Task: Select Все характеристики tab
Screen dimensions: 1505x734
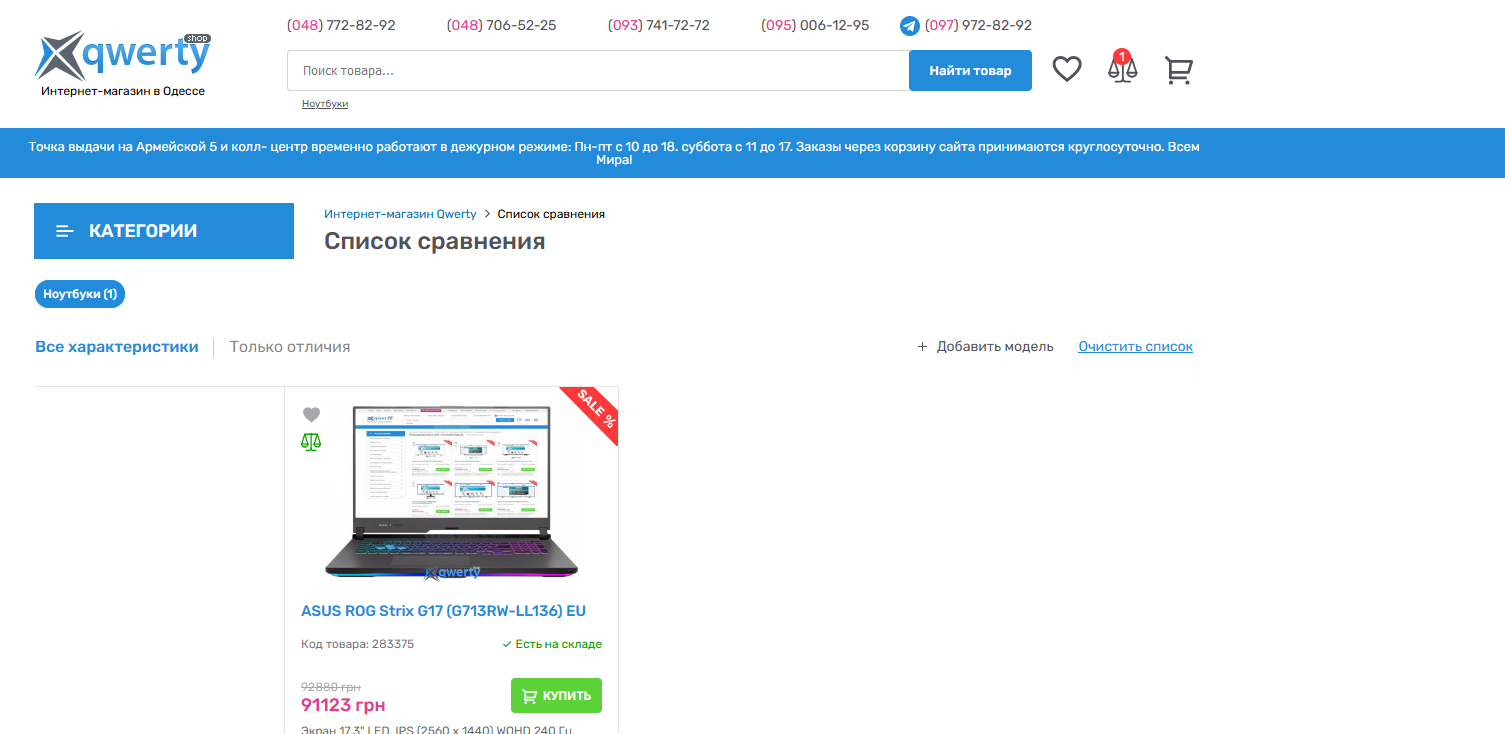Action: point(117,347)
